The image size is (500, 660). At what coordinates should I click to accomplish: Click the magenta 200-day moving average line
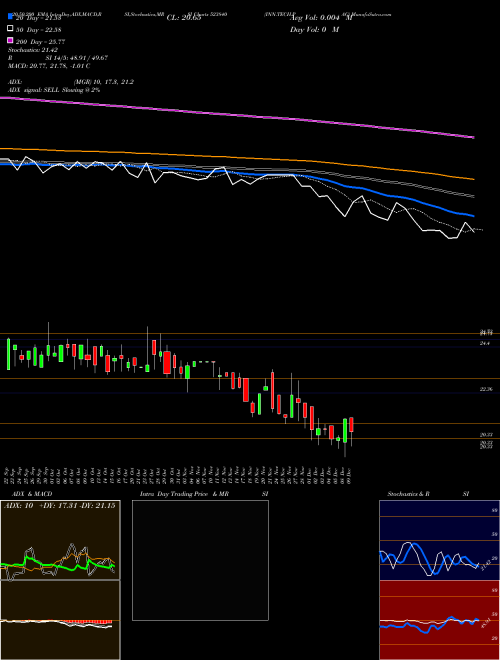pyautogui.click(x=237, y=114)
